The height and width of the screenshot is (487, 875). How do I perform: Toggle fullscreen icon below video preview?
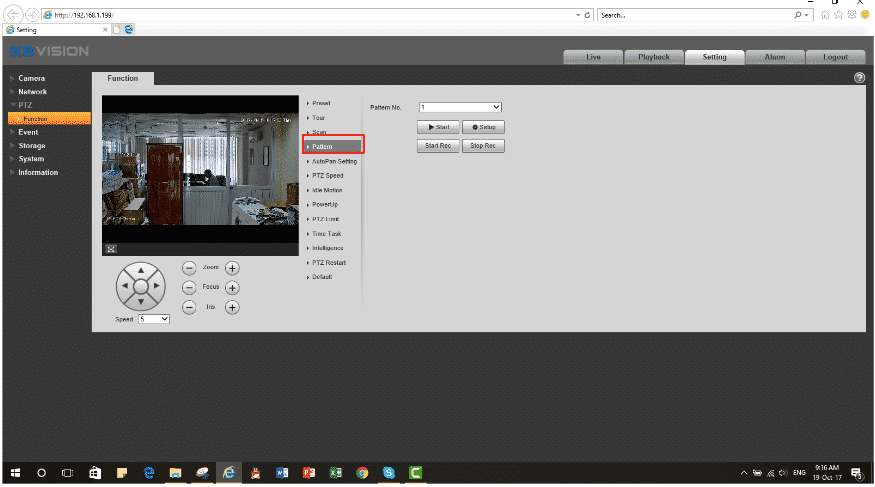click(111, 249)
